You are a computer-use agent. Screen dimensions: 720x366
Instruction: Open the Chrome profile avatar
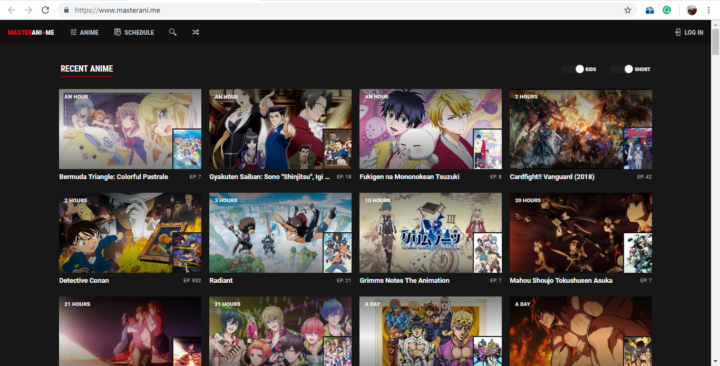(692, 10)
